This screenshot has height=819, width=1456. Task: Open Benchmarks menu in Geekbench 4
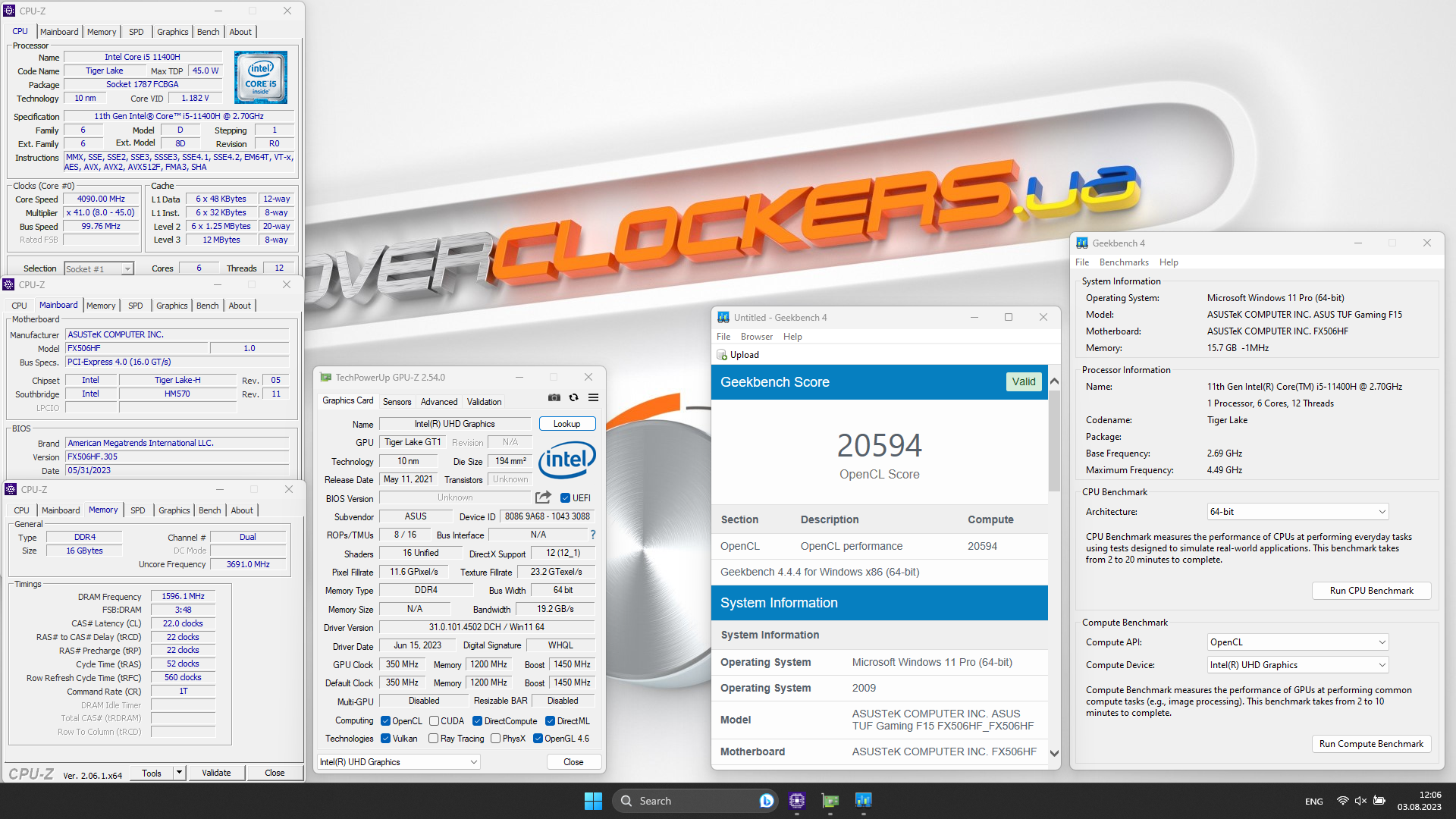1124,262
